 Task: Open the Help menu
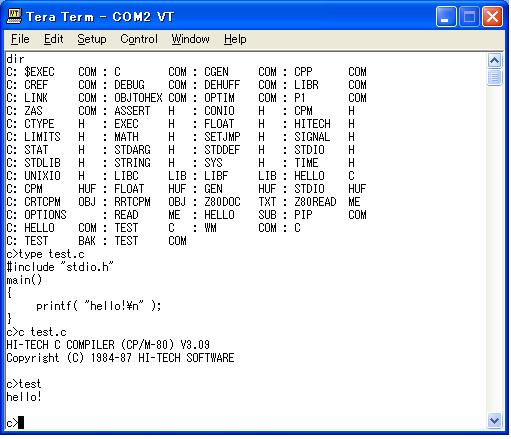click(235, 39)
